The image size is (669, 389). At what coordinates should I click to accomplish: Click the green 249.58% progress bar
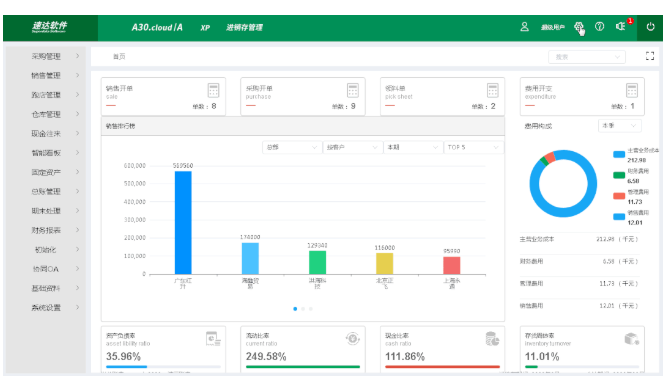pos(303,366)
